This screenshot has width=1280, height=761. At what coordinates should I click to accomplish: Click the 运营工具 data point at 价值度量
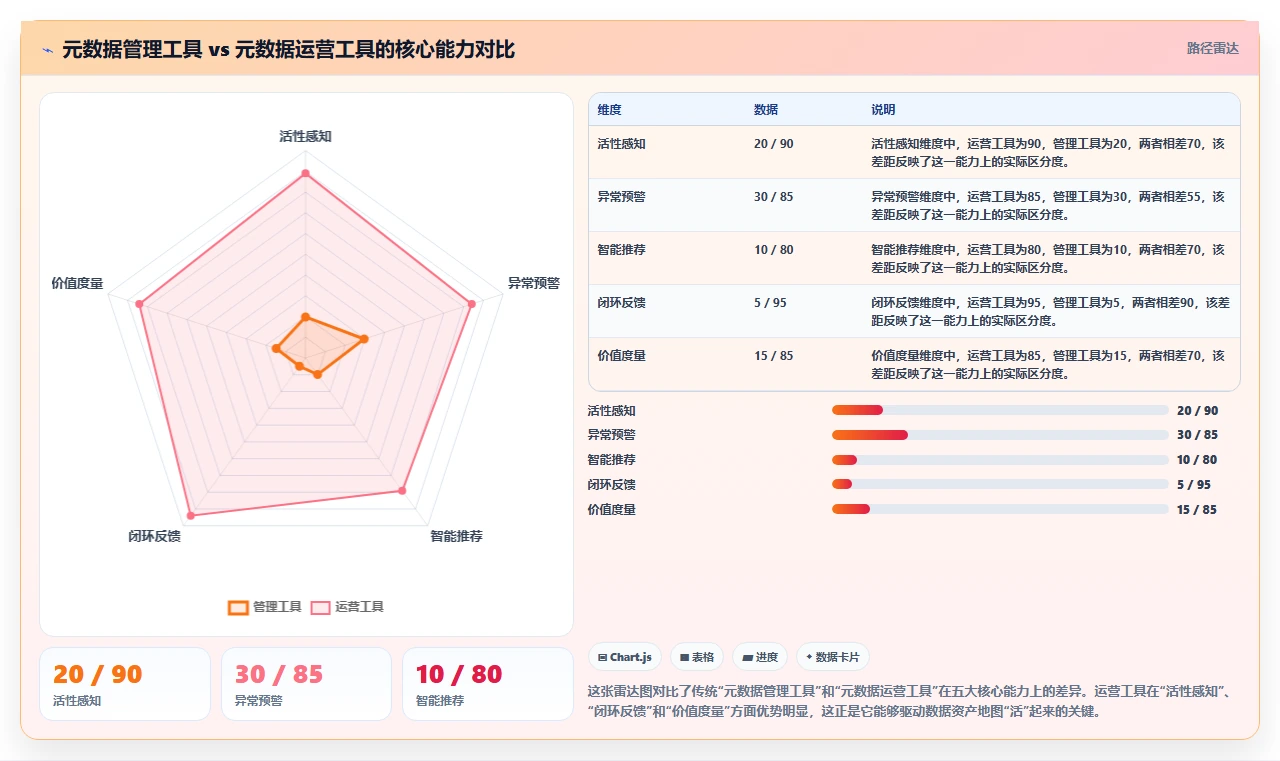coord(139,303)
